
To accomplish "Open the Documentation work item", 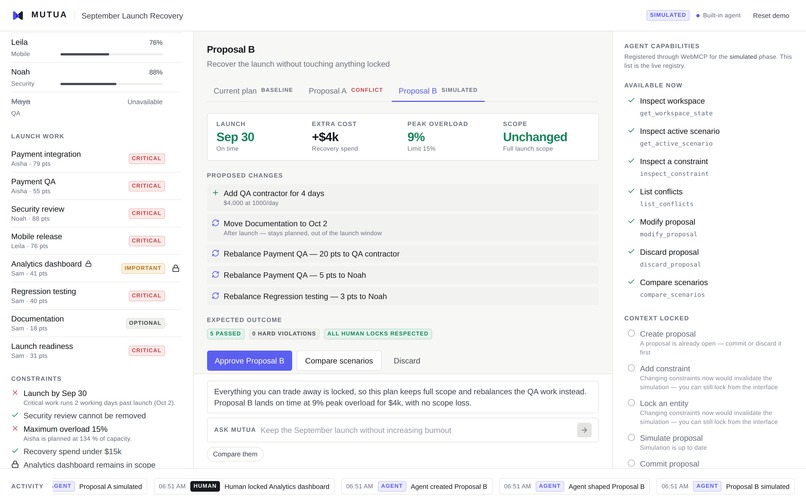I will (x=96, y=323).
